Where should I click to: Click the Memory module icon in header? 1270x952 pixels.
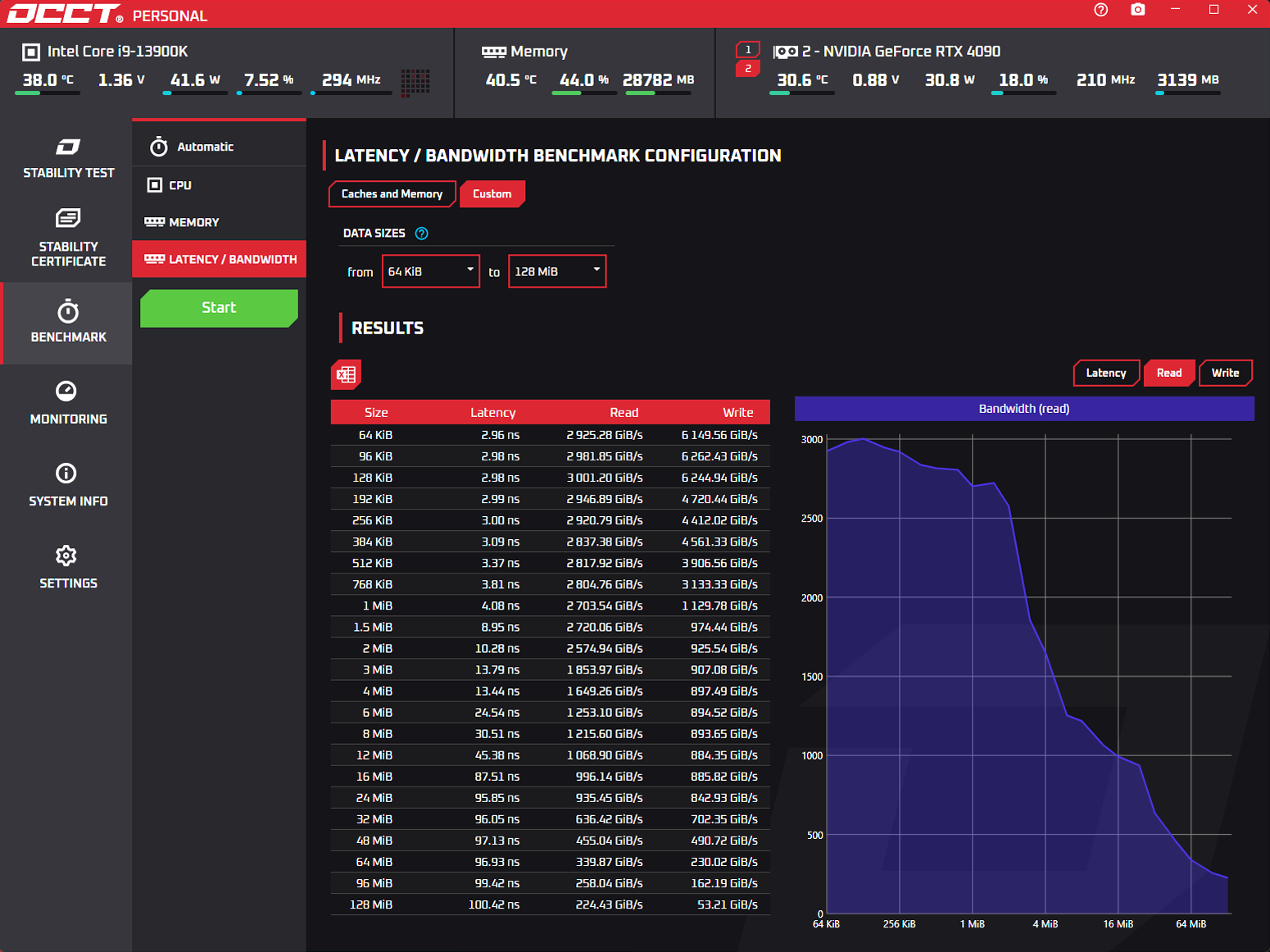click(493, 52)
